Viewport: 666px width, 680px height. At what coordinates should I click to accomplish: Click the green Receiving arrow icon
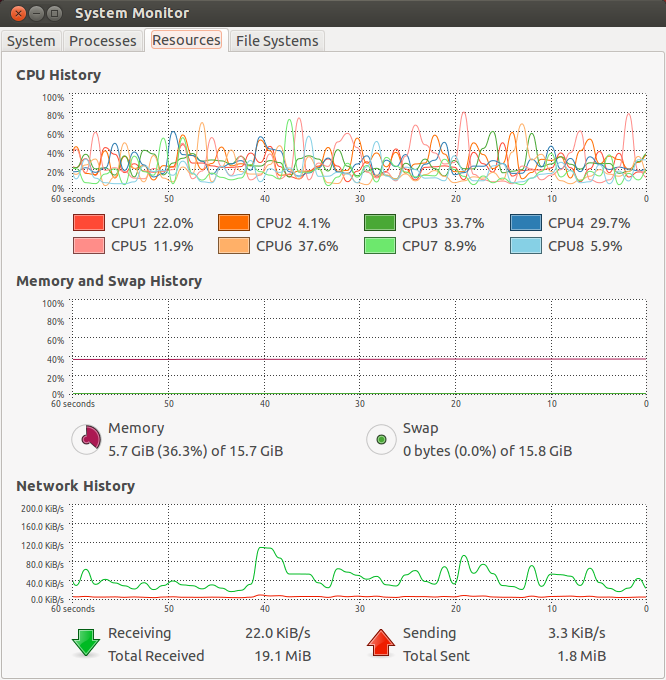point(87,643)
